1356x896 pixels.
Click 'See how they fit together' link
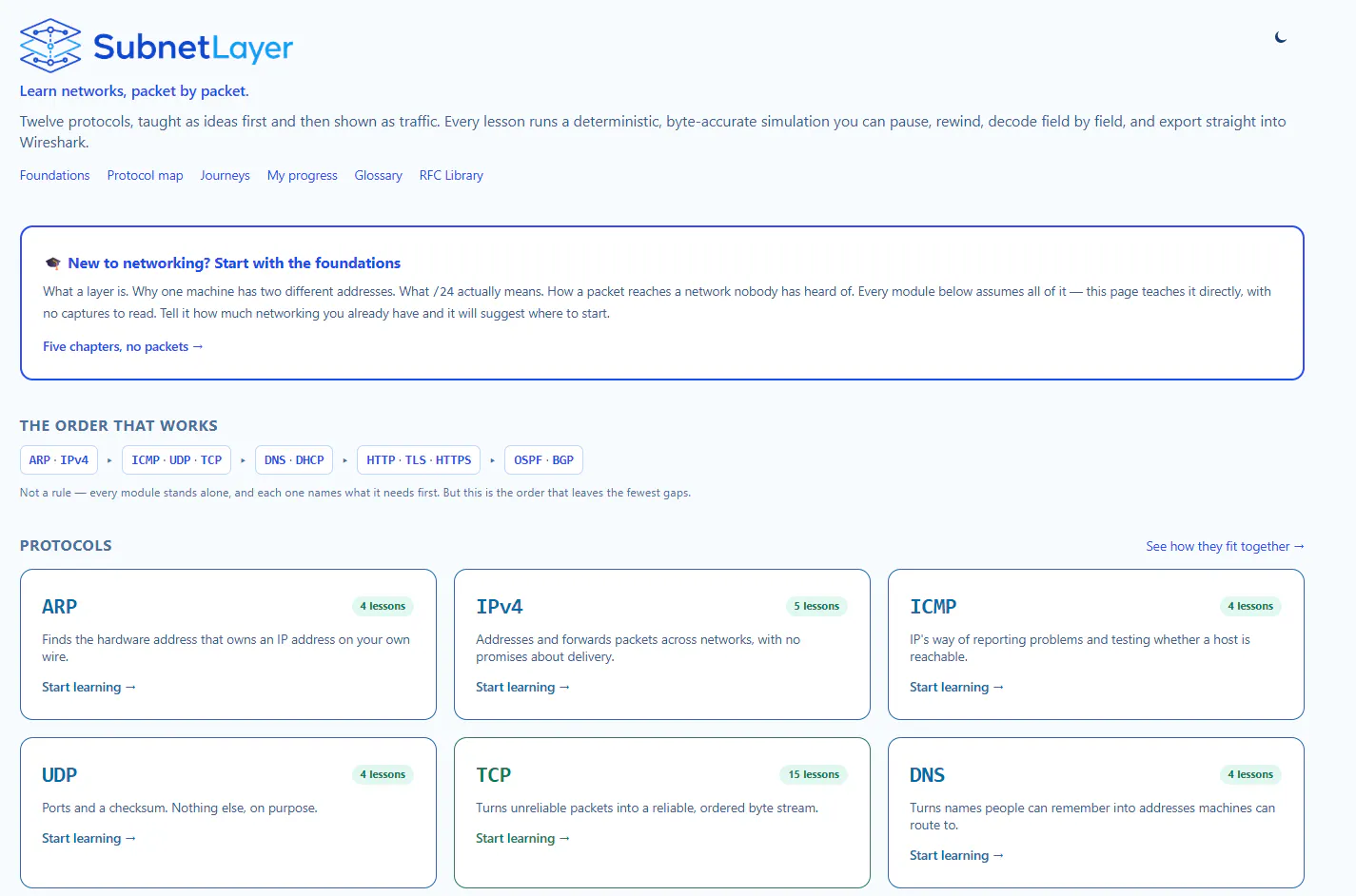(1225, 546)
